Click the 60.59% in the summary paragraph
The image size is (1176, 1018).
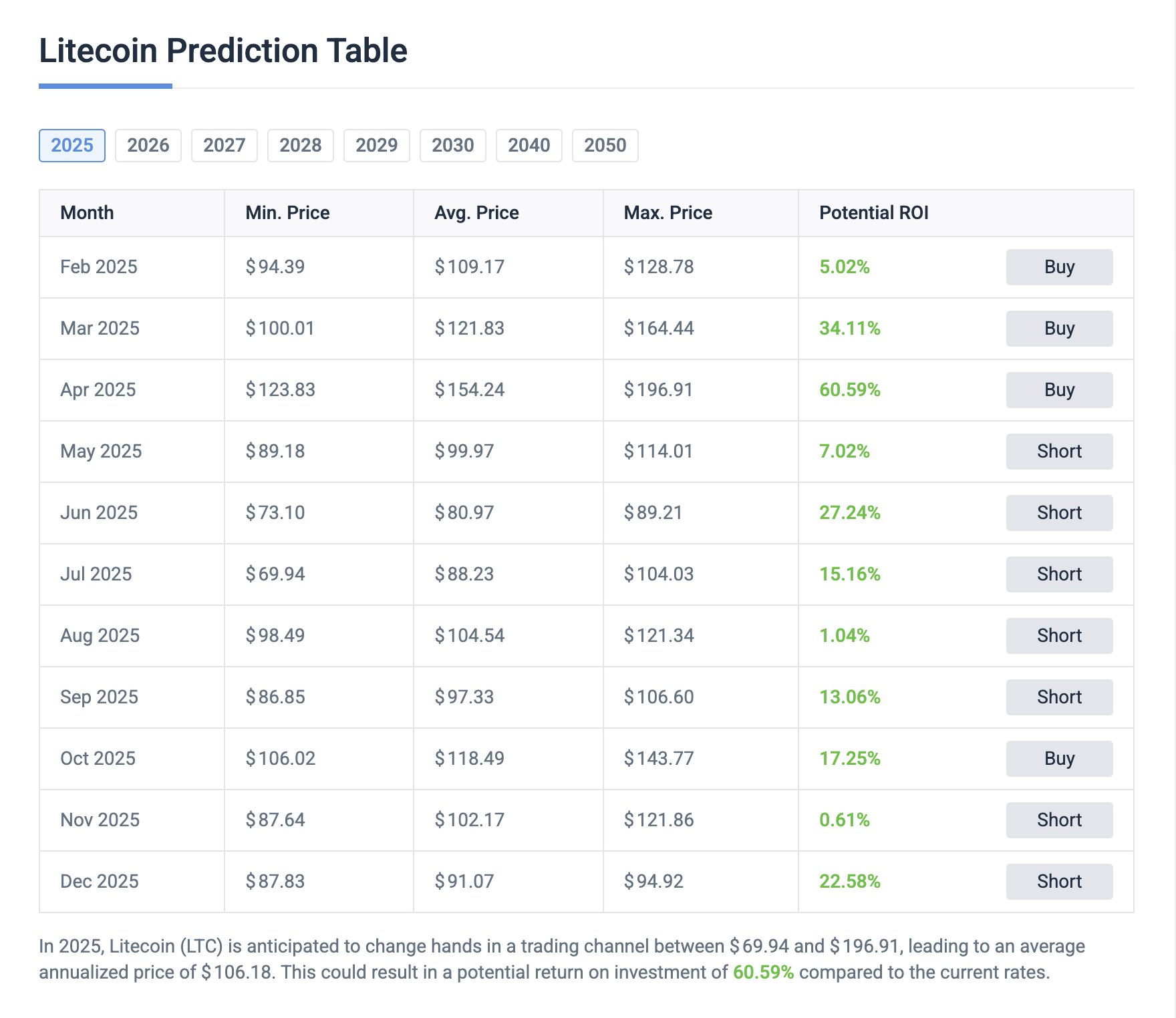point(764,973)
